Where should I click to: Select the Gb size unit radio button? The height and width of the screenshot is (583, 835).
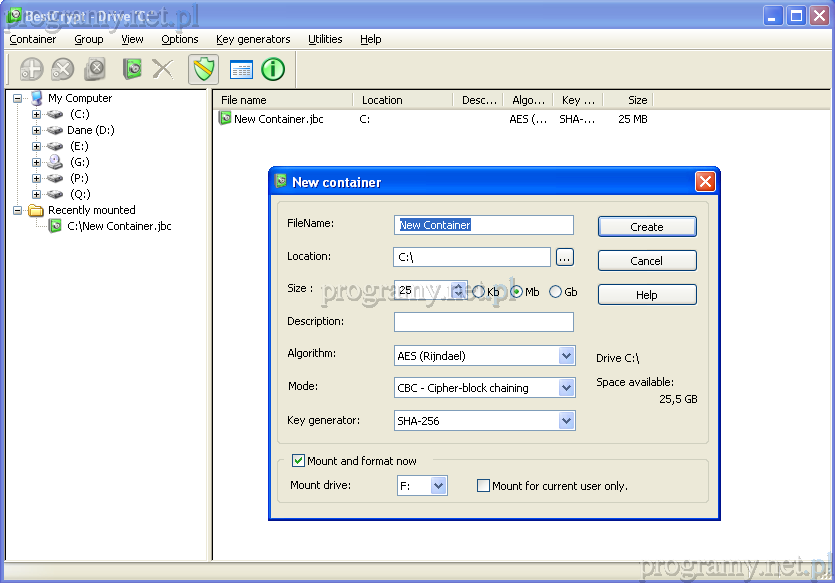(x=556, y=292)
